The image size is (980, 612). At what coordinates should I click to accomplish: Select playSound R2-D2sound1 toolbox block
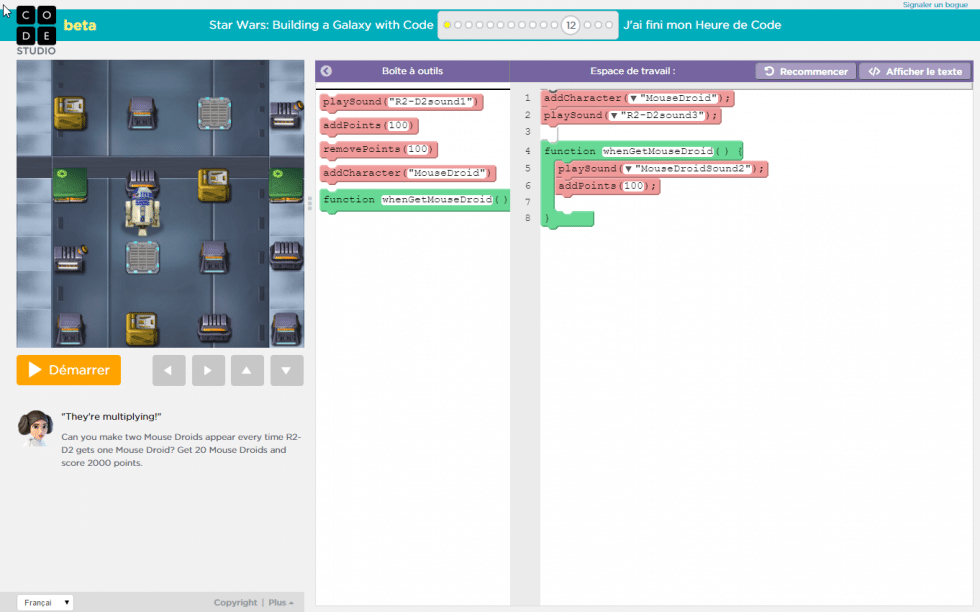click(401, 102)
